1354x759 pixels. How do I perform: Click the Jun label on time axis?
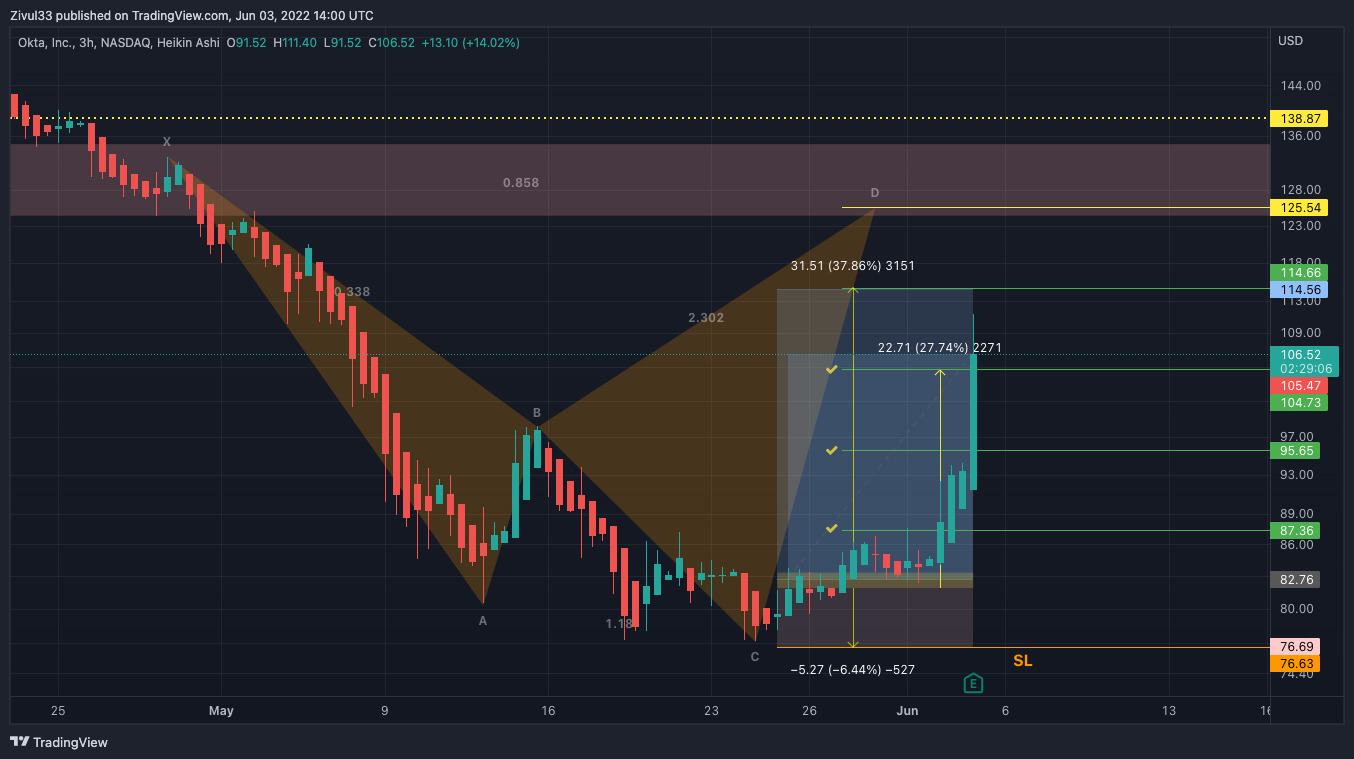pos(907,711)
